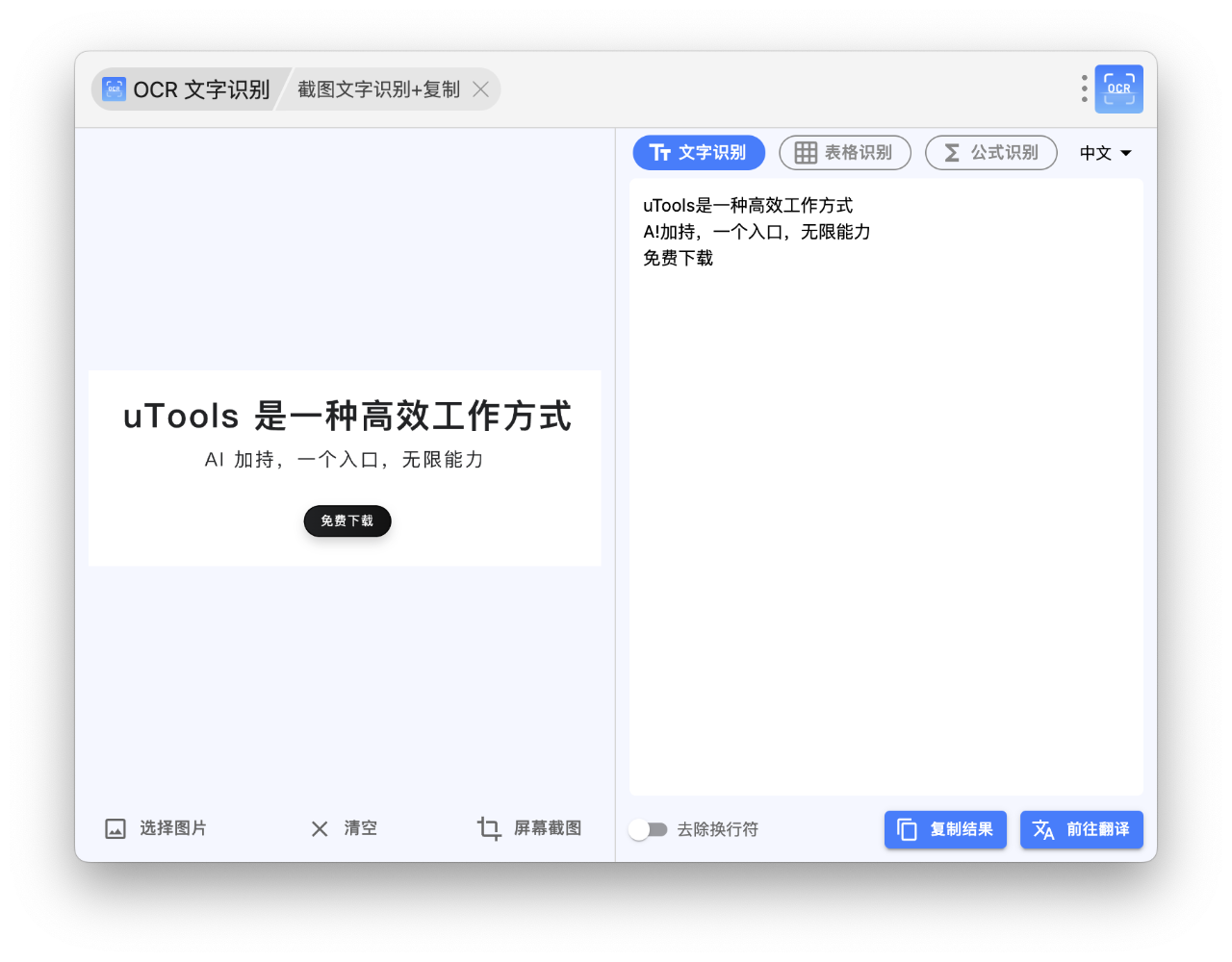Click the captured image preview thumbnail
Screen dimensions: 1232x962
(345, 468)
